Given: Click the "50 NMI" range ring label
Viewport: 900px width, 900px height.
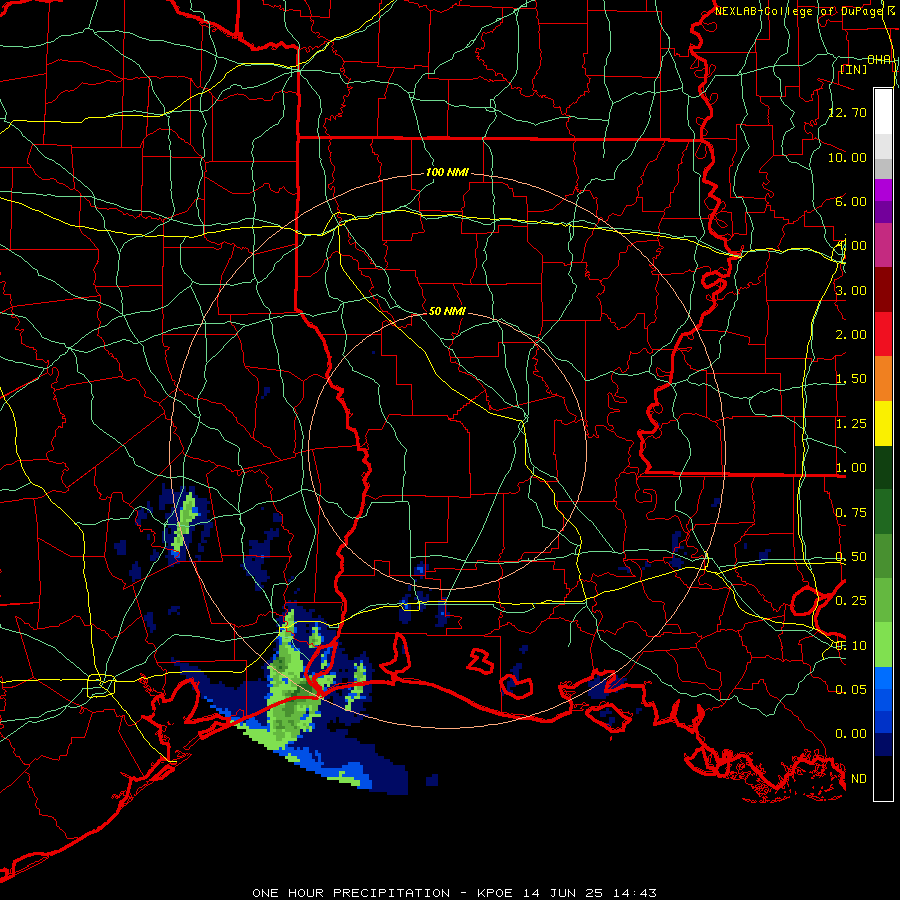Looking at the screenshot, I should click(447, 311).
